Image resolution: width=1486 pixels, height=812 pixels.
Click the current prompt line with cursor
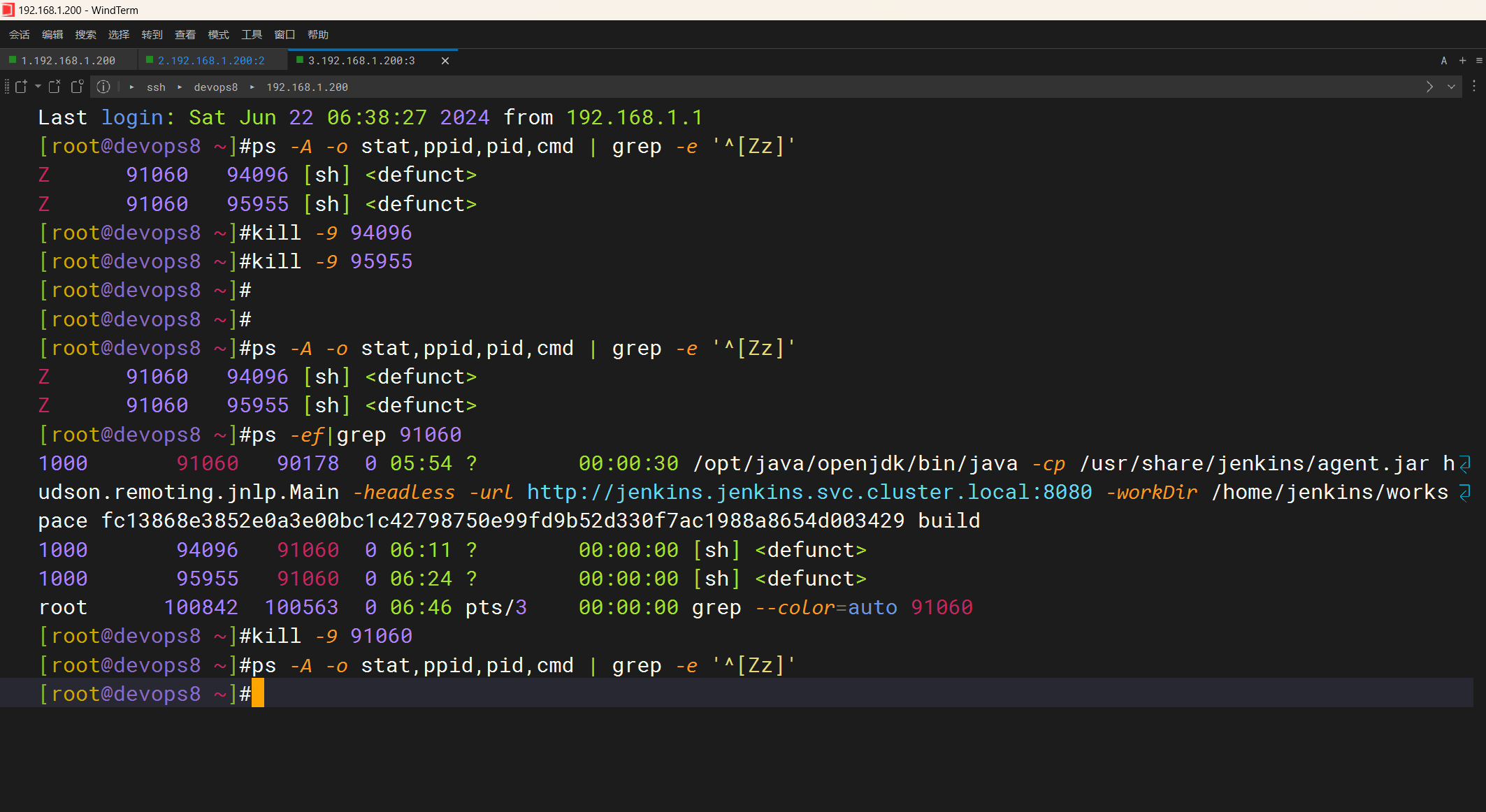[737, 693]
